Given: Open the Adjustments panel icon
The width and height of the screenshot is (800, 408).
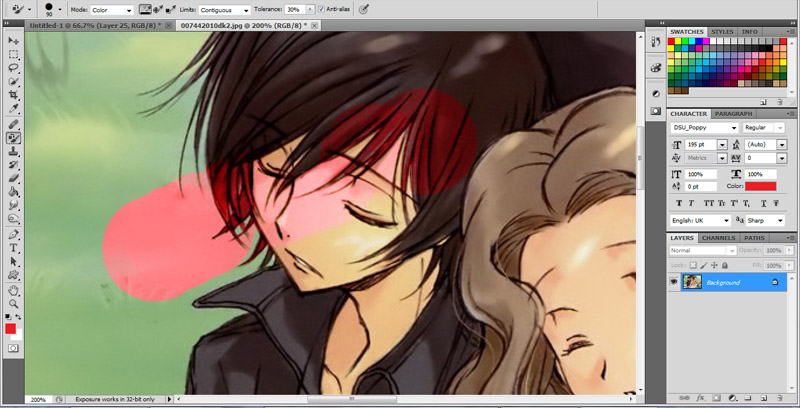Looking at the screenshot, I should pos(656,94).
